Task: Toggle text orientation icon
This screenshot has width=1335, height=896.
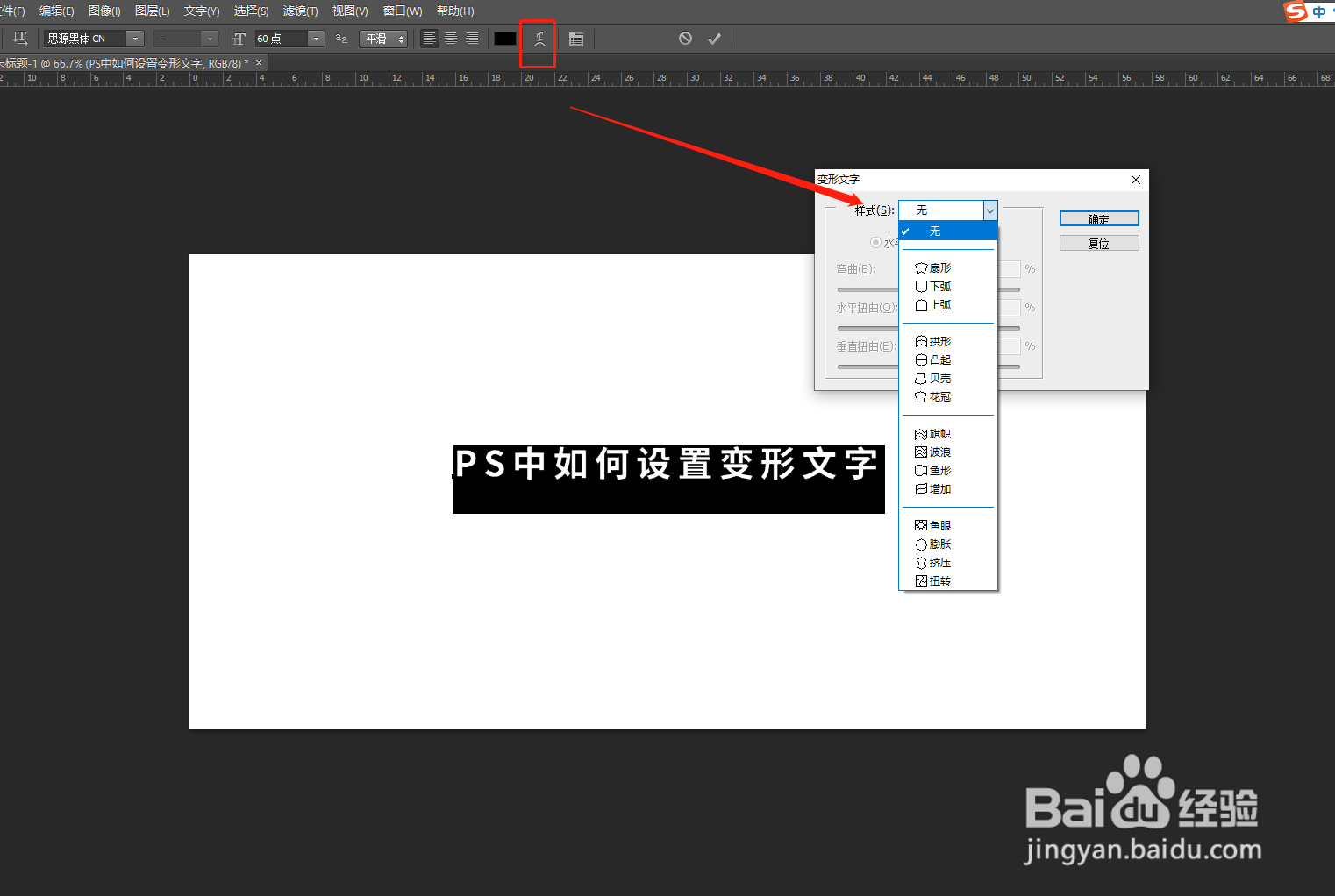Action: 20,39
